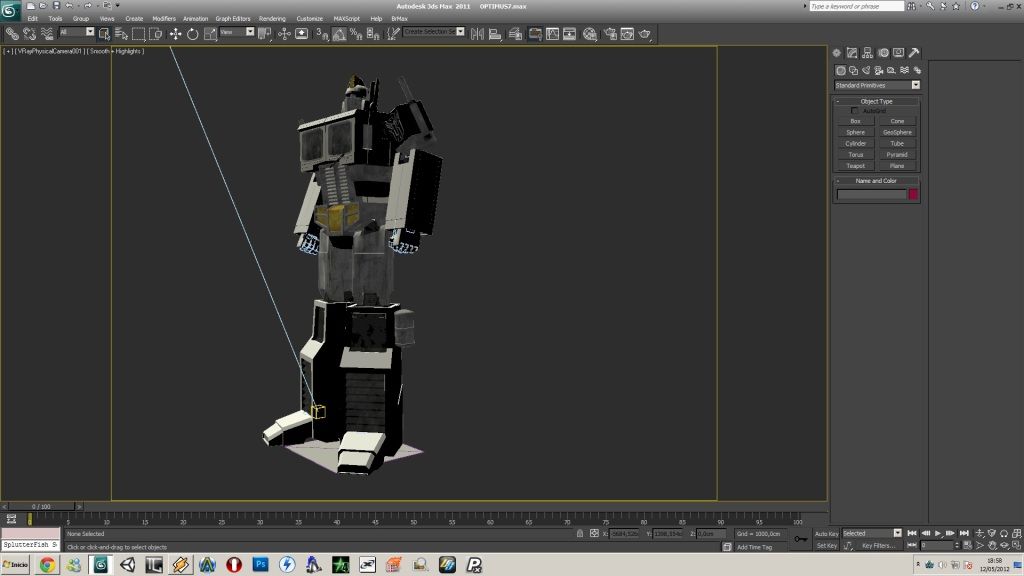1024x576 pixels.
Task: Open the Rendering menu
Action: coord(272,19)
